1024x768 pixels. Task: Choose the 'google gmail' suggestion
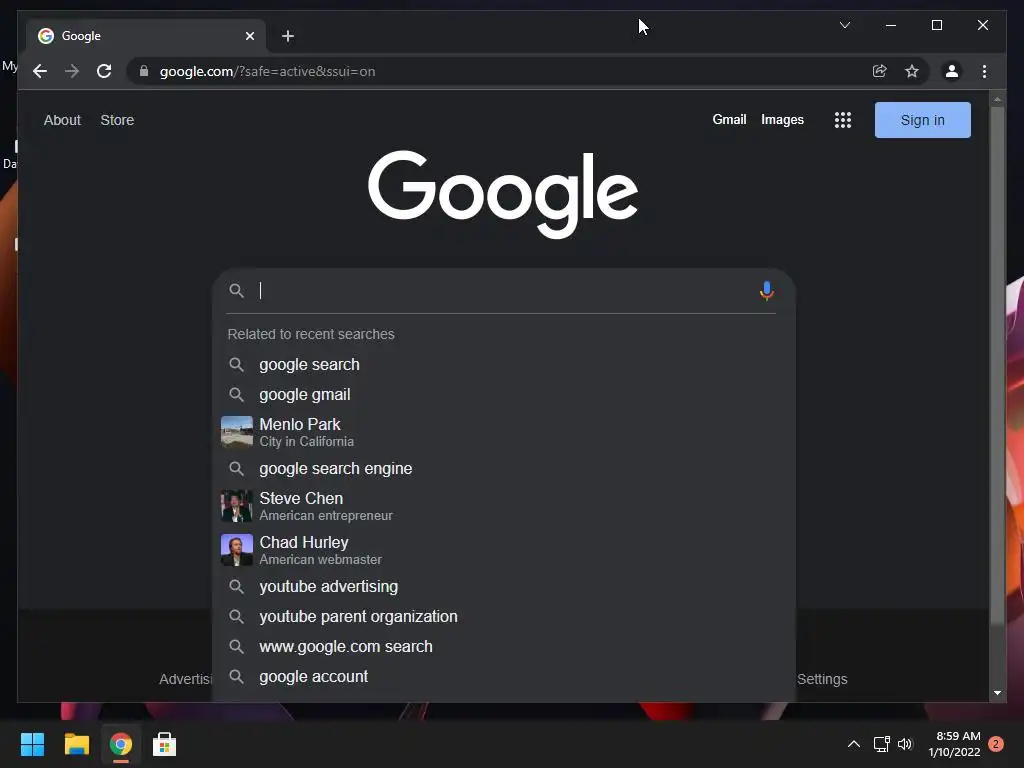coord(504,394)
